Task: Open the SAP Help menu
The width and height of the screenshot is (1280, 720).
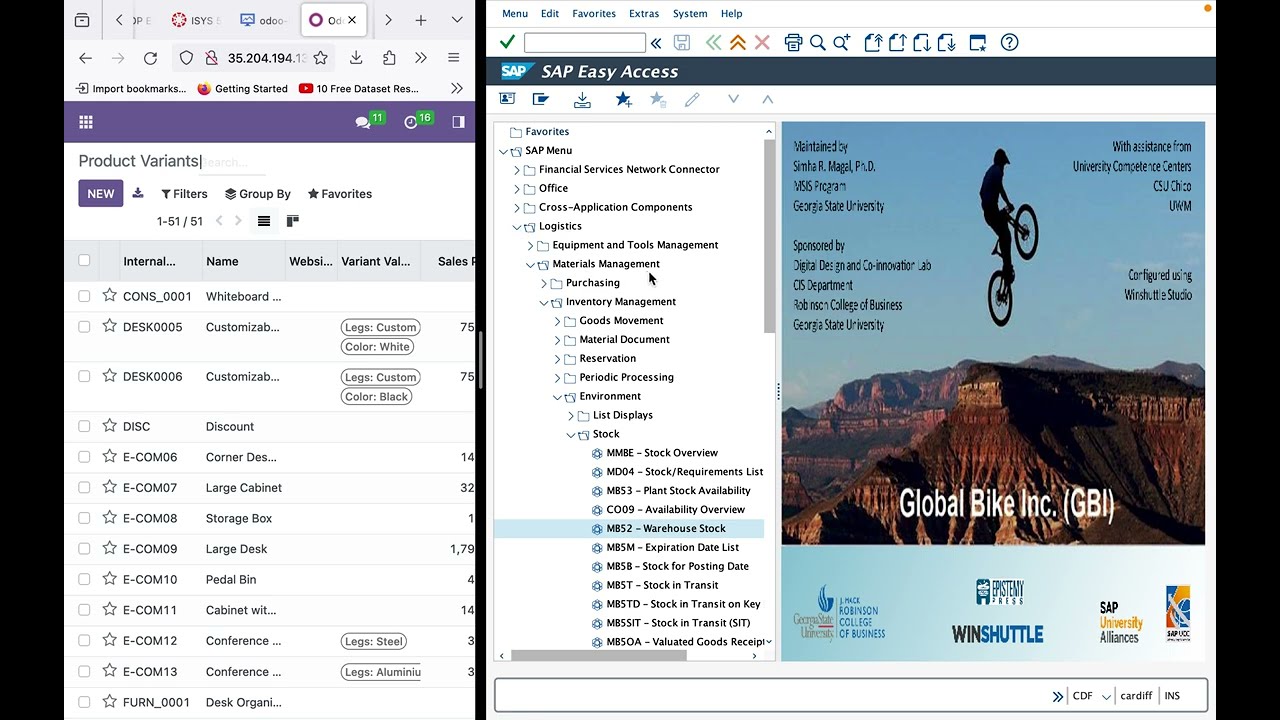Action: [732, 13]
